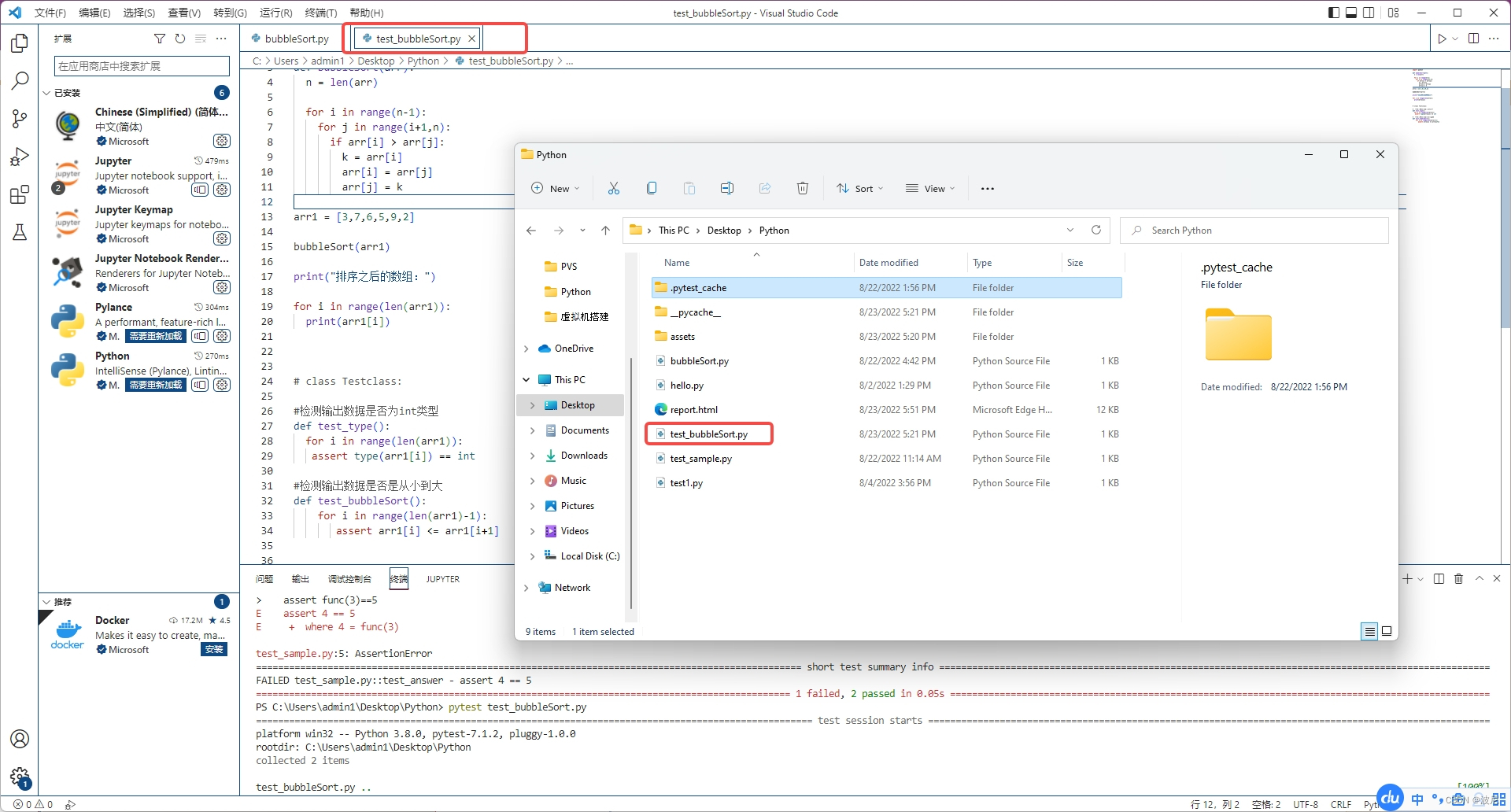Open gear settings for Chinese language pack extension
Screen dimensions: 1511x812
click(x=222, y=141)
